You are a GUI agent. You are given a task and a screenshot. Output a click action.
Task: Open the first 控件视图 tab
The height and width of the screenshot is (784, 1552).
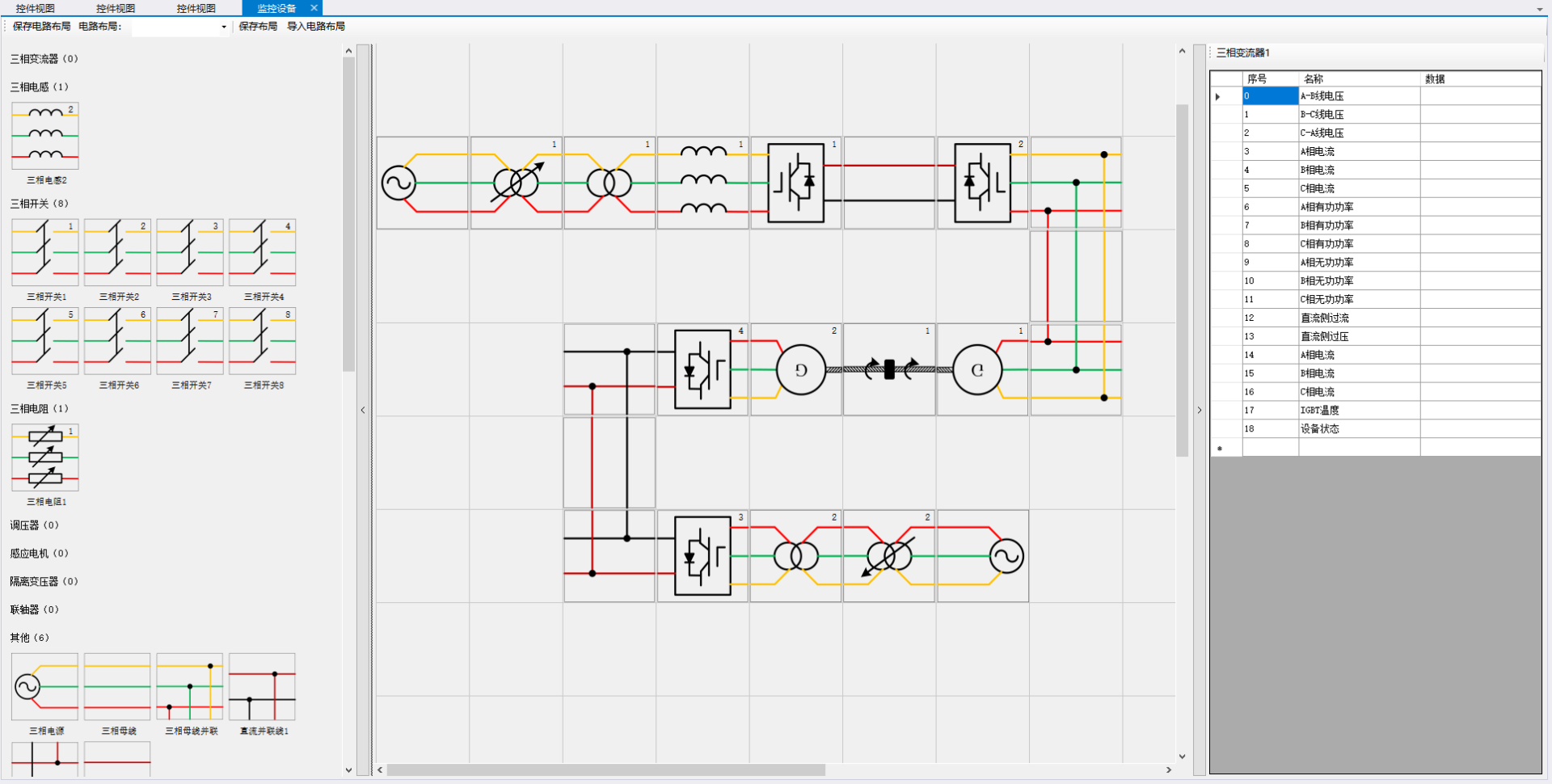[x=36, y=8]
